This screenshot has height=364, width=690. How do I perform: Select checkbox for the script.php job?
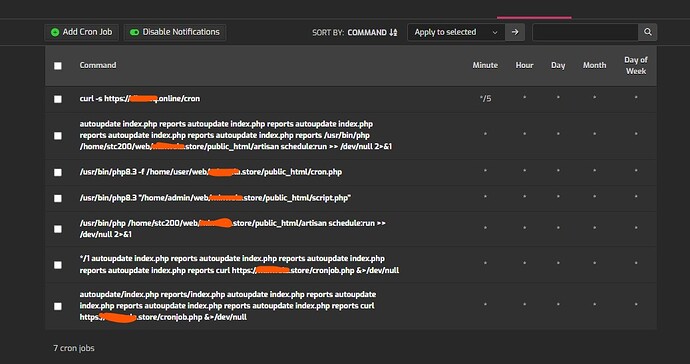[58, 198]
